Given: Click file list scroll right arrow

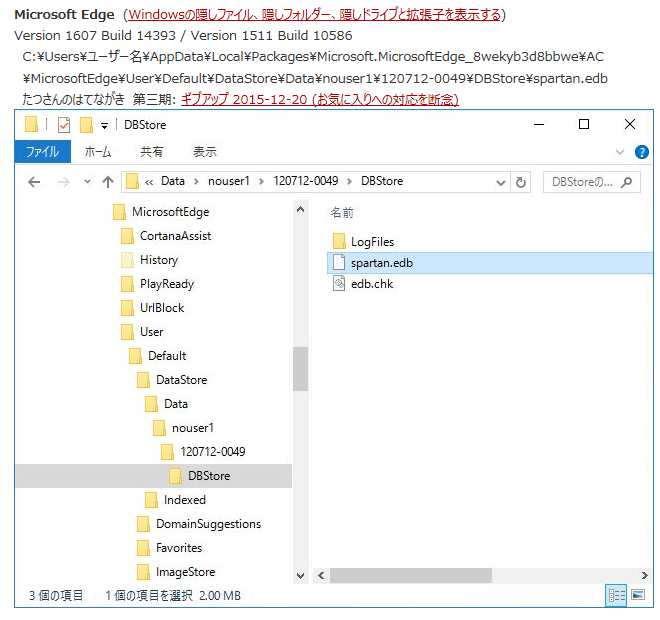Looking at the screenshot, I should pyautogui.click(x=644, y=575).
